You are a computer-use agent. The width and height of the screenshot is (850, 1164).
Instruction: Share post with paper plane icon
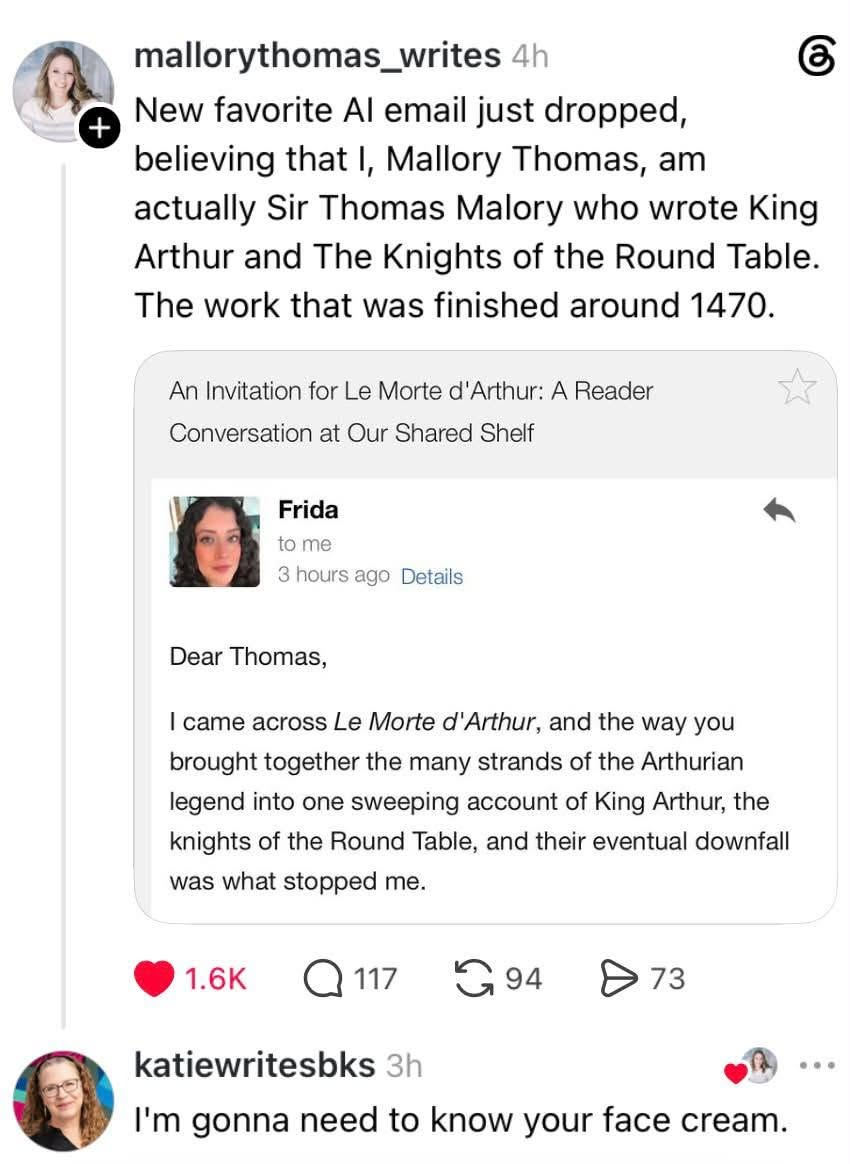coord(618,978)
